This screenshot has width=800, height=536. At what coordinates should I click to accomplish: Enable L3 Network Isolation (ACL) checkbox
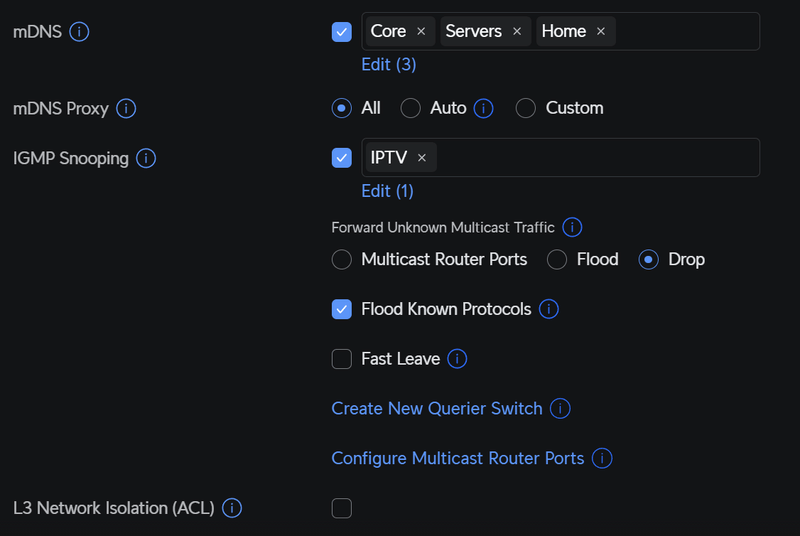coord(342,508)
